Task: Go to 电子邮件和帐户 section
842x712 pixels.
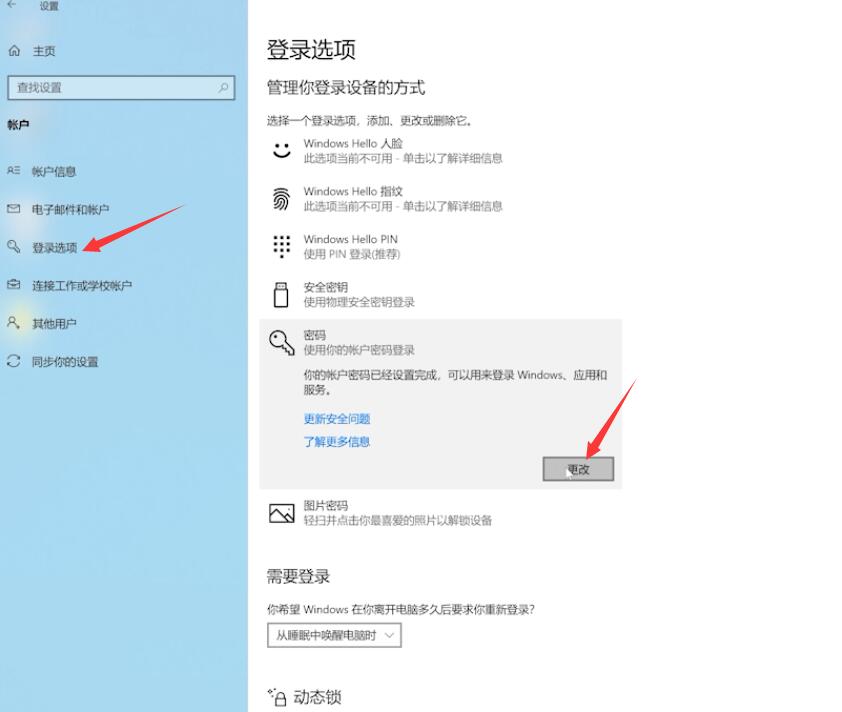Action: (x=70, y=209)
